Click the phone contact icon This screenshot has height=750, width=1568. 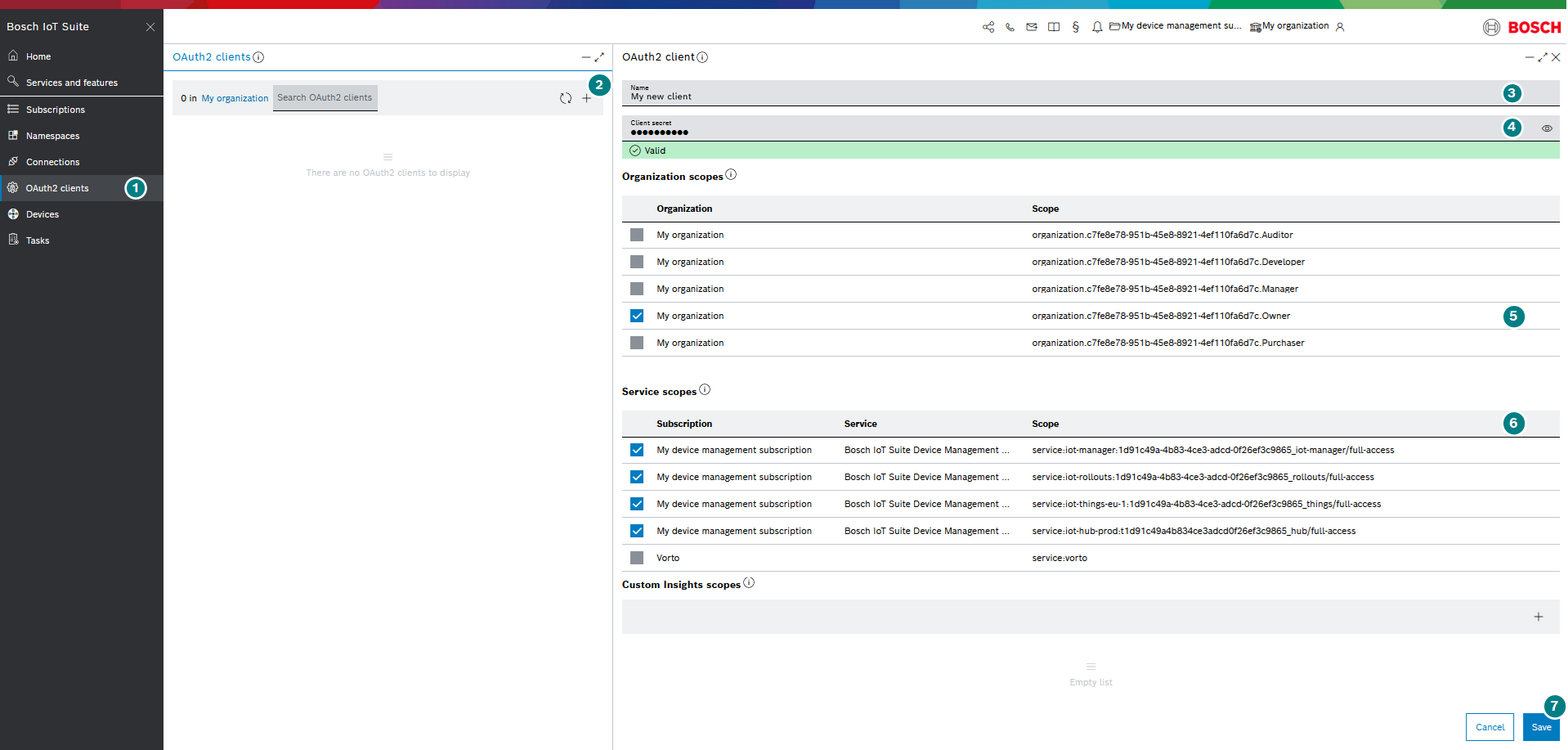[x=1010, y=27]
